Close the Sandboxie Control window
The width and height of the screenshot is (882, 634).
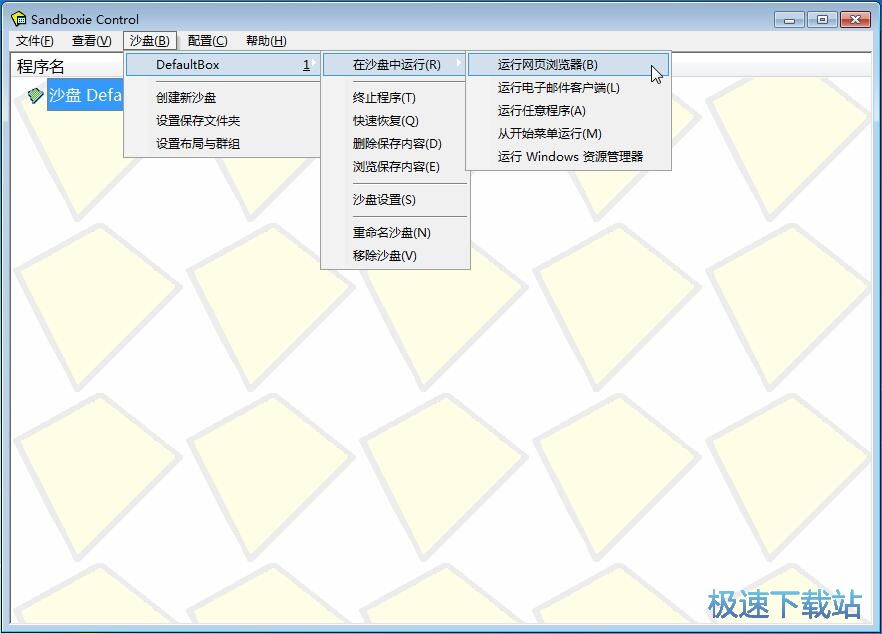click(855, 20)
